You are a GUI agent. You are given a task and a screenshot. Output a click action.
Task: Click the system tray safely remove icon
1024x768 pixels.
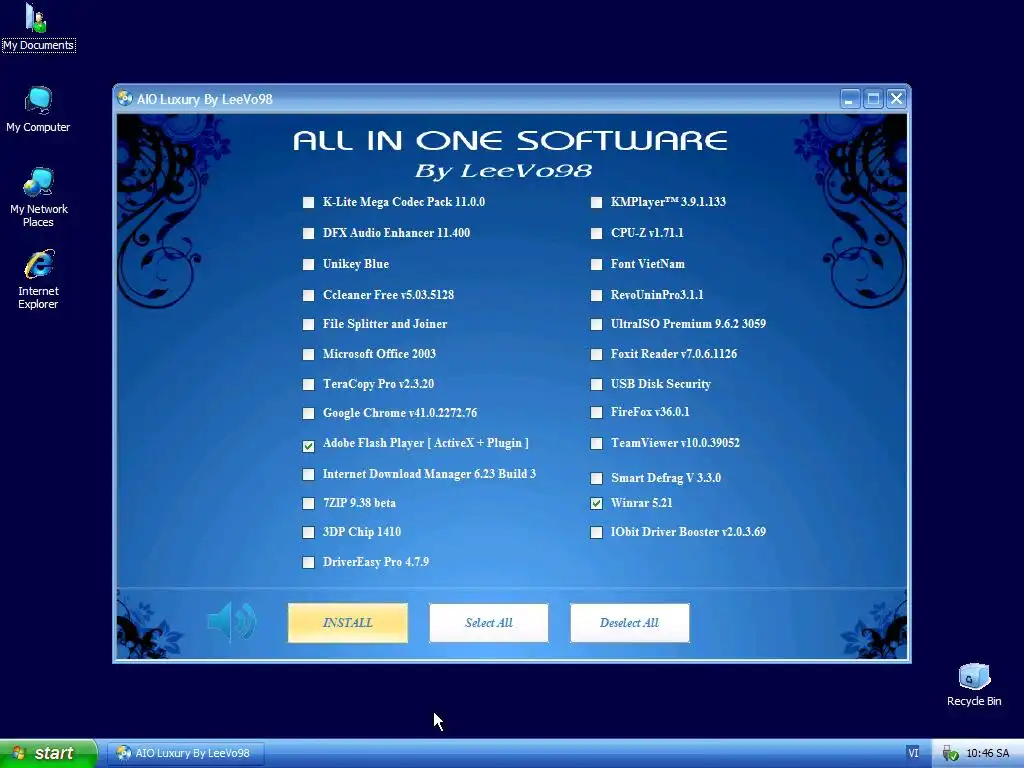pos(950,754)
